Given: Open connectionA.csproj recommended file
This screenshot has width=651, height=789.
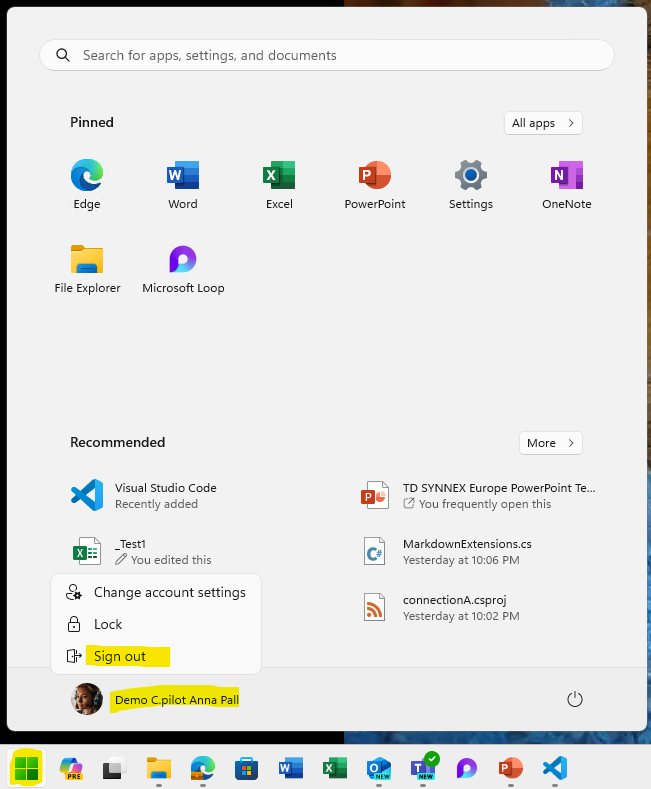Looking at the screenshot, I should point(441,607).
